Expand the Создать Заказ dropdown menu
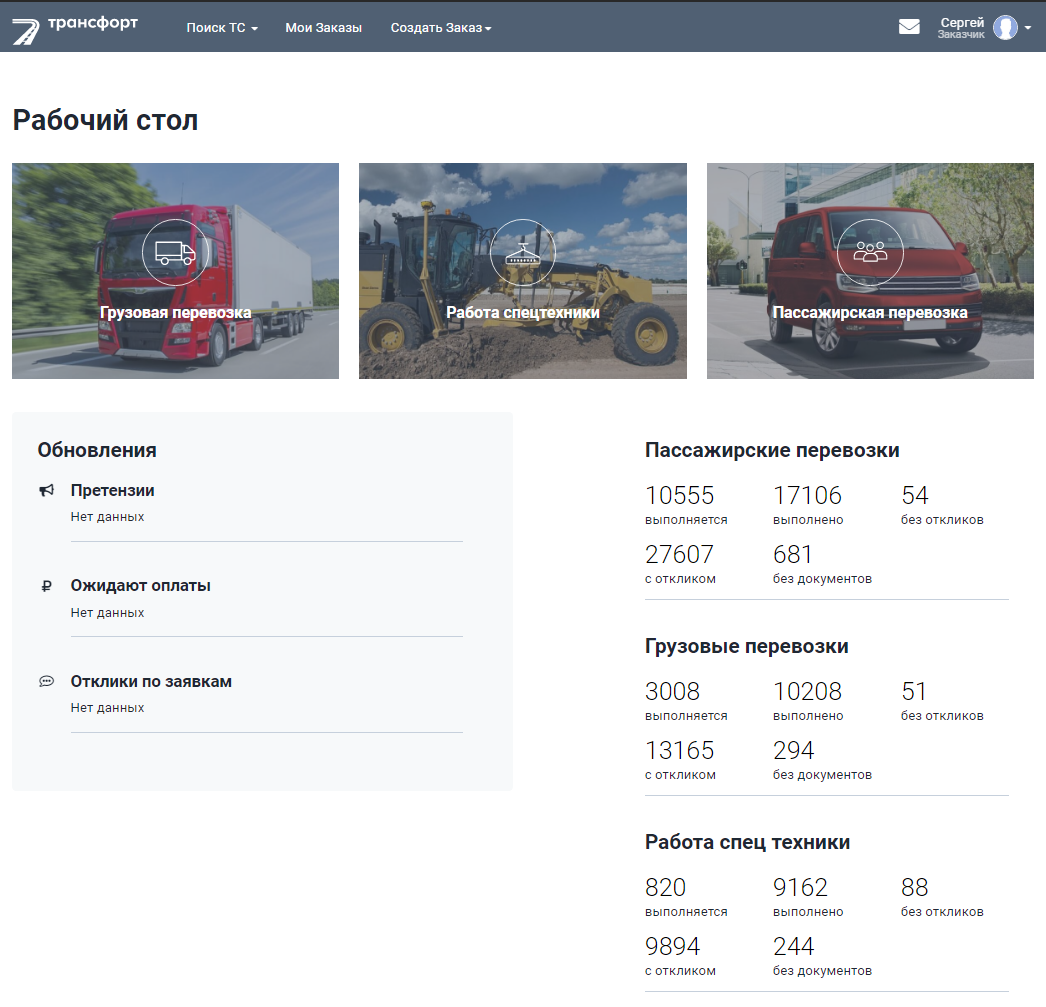The width and height of the screenshot is (1046, 1007). coord(441,28)
